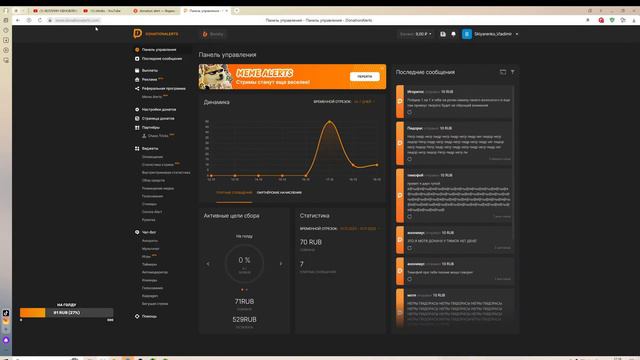Image resolution: width=640 pixels, height=360 pixels.
Task: Go back in browser navigation
Action: click(x=18, y=20)
